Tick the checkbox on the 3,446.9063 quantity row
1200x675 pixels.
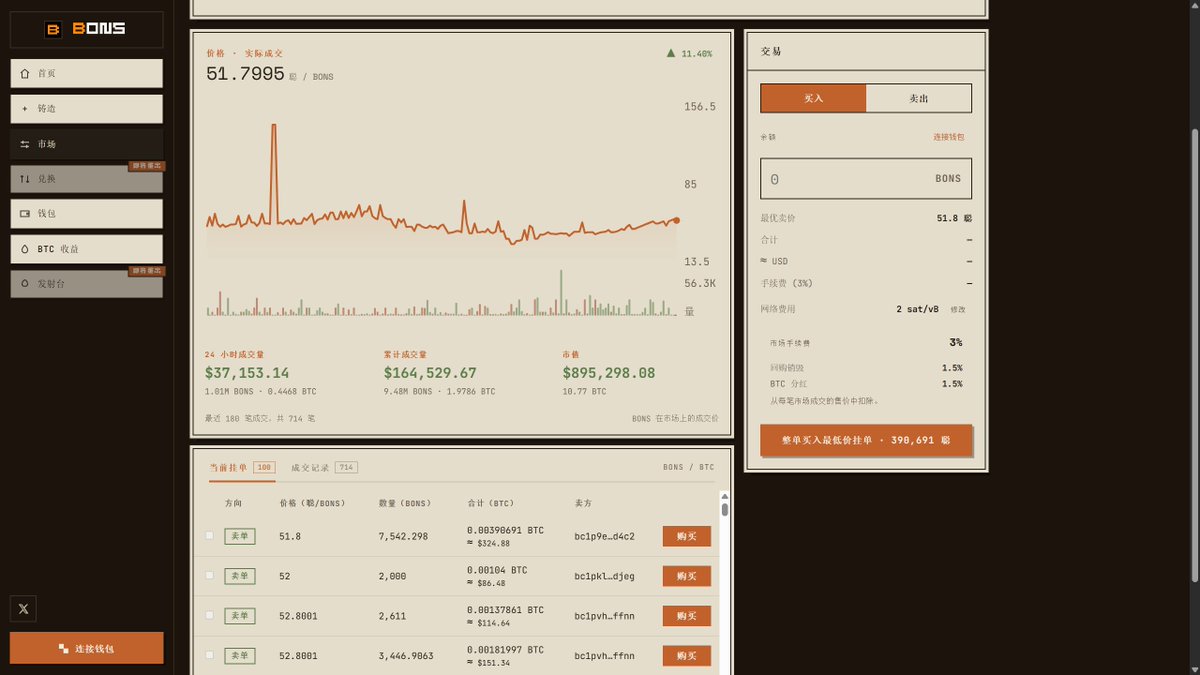209,655
